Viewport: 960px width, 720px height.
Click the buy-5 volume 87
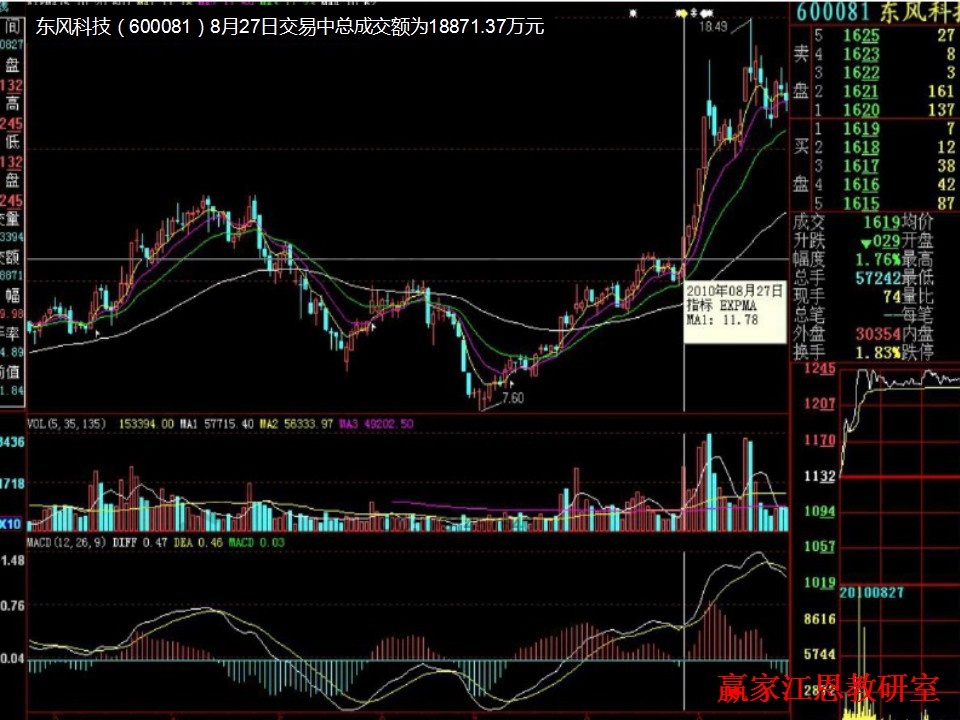(x=946, y=203)
